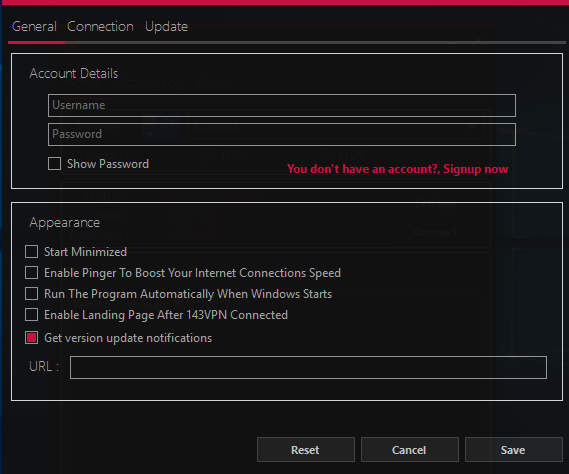
Task: Open the Update tab
Action: click(166, 26)
